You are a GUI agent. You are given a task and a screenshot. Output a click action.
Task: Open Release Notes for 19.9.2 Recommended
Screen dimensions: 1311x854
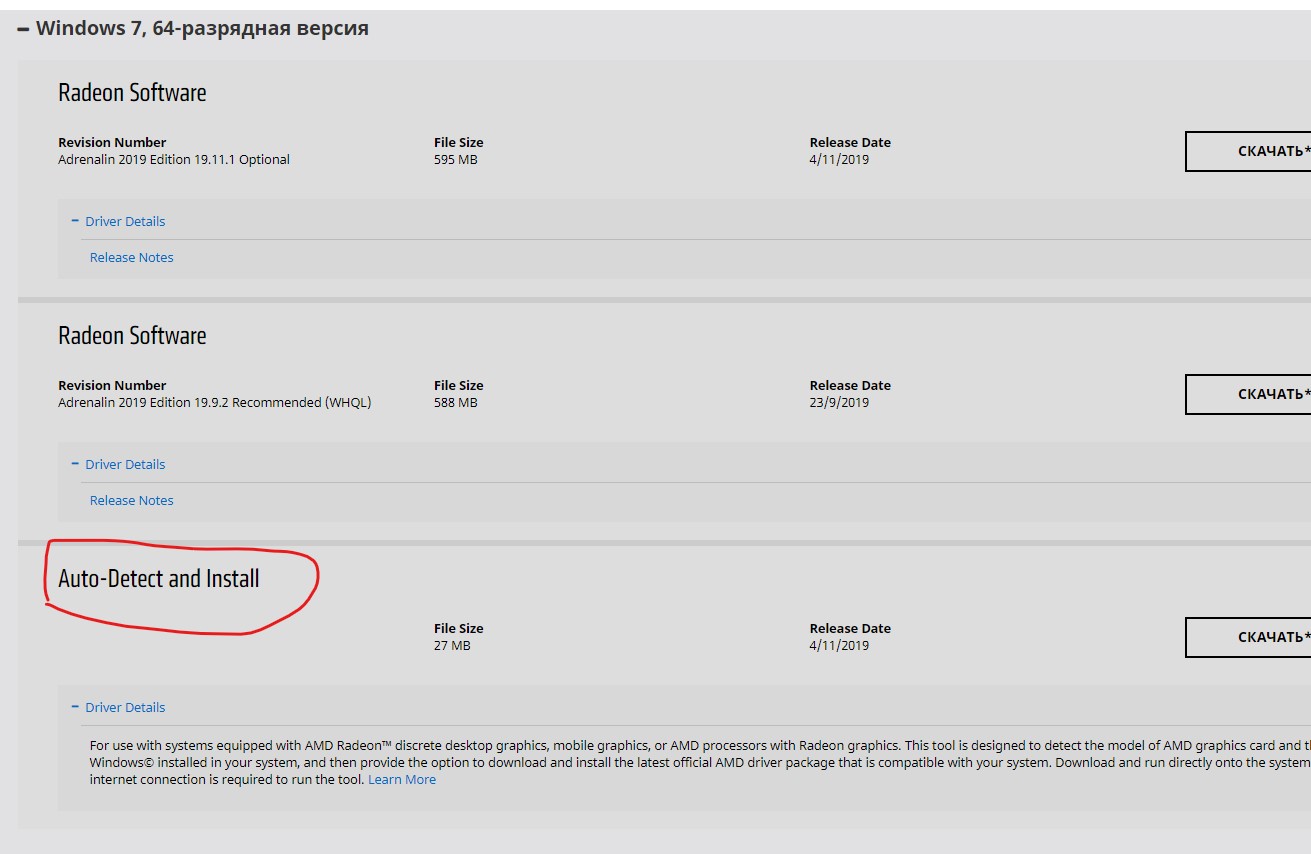coord(131,500)
